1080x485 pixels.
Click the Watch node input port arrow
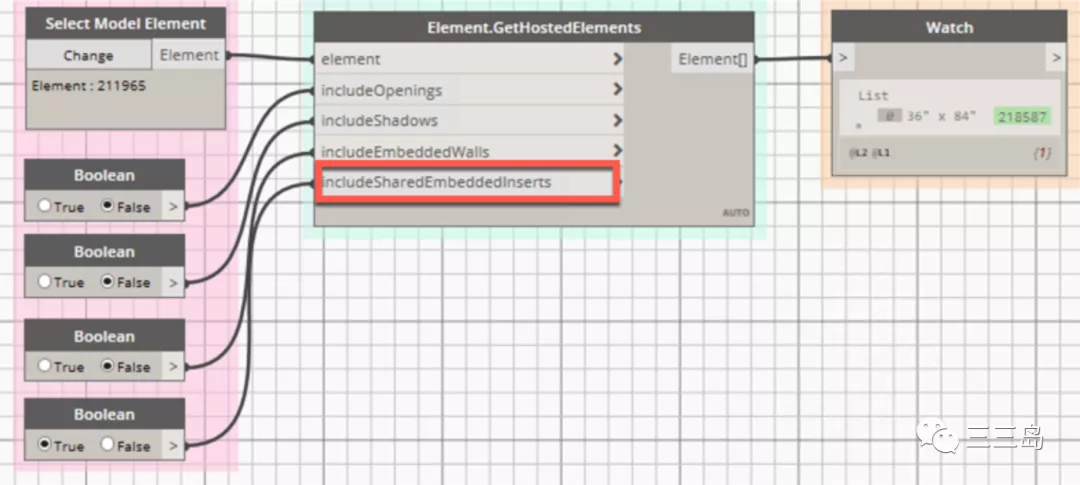(843, 59)
